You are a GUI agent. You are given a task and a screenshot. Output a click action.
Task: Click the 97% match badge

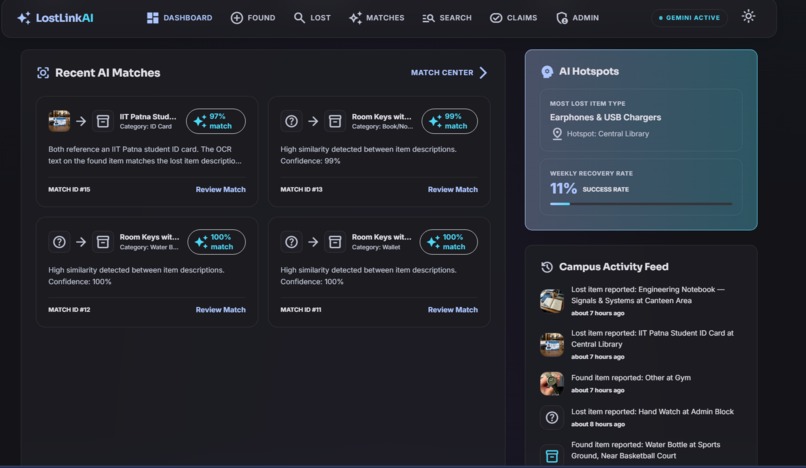point(216,121)
